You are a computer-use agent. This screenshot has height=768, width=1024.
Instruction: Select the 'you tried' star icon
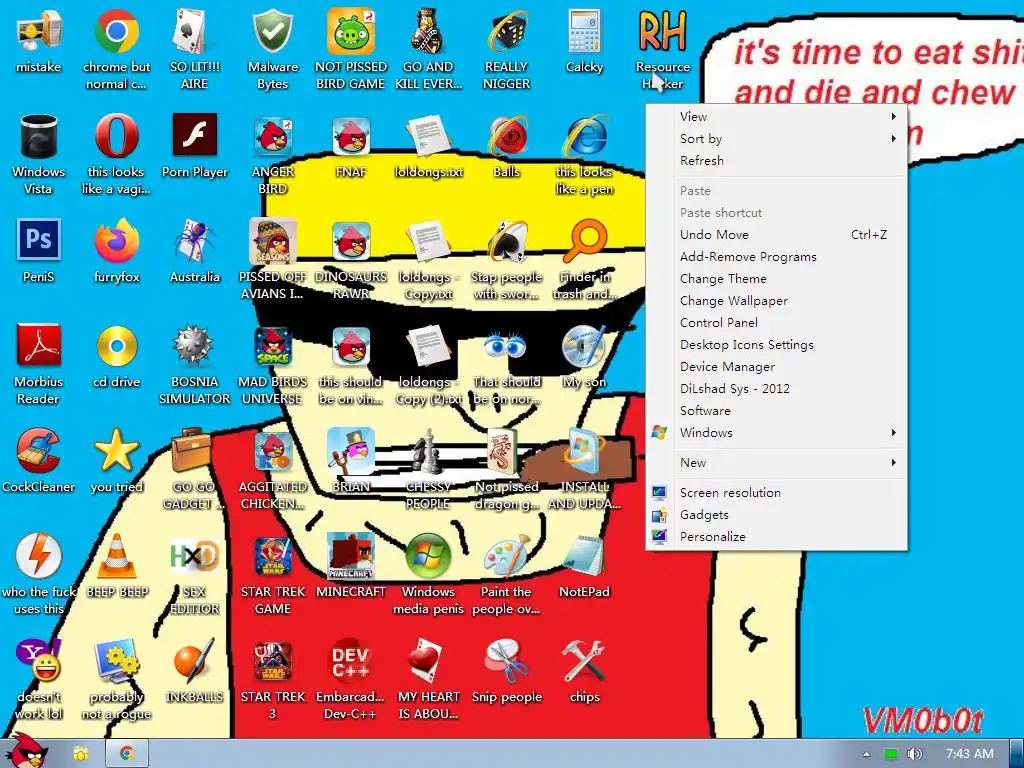click(x=116, y=451)
